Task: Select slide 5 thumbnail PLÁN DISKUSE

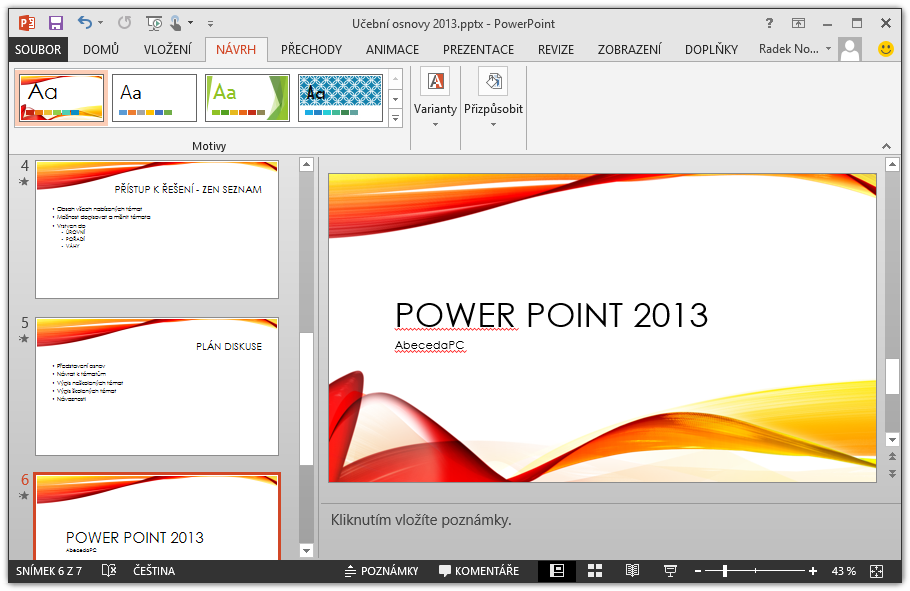Action: 157,386
